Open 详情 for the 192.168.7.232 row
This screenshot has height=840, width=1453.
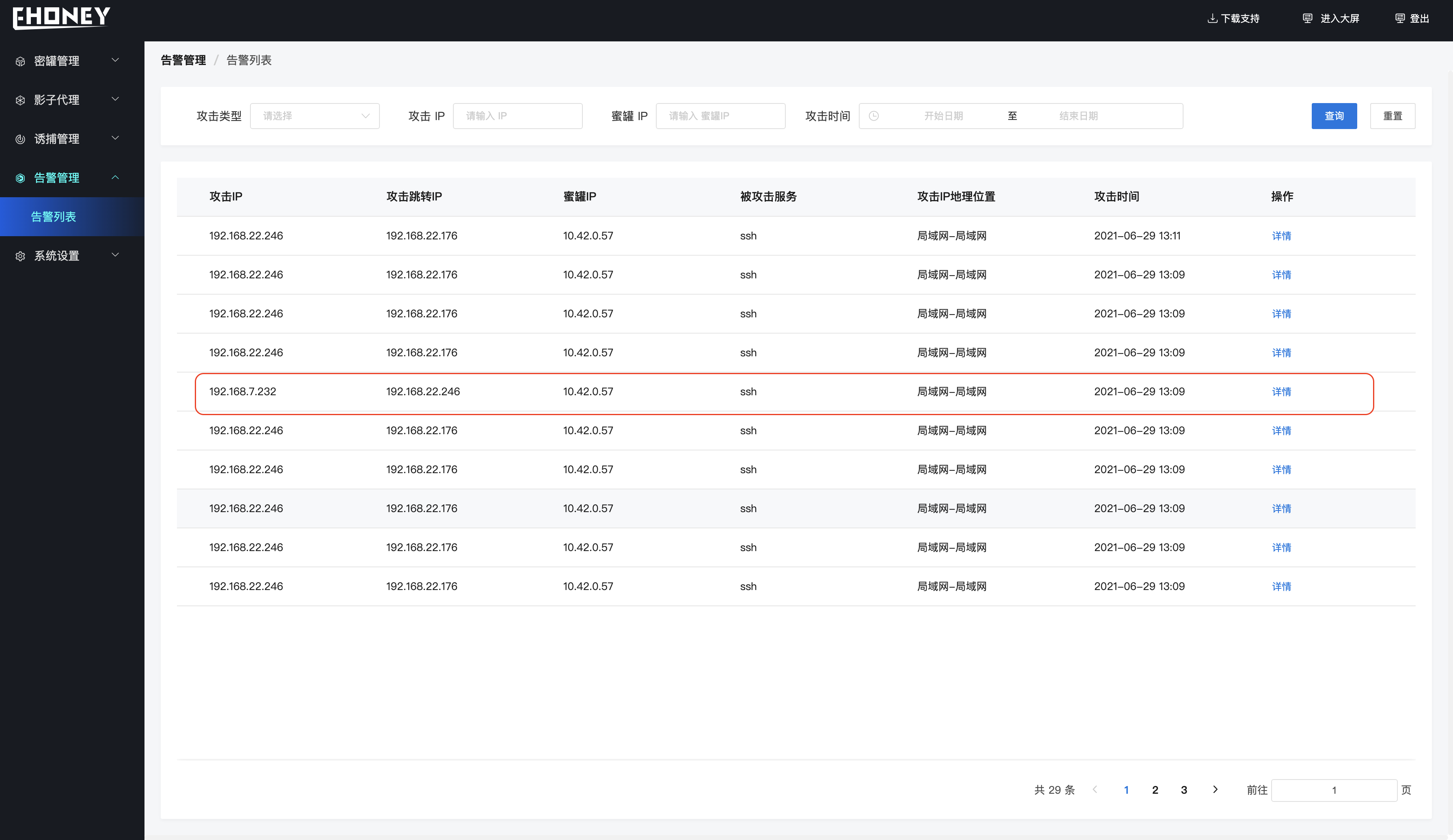pos(1281,392)
